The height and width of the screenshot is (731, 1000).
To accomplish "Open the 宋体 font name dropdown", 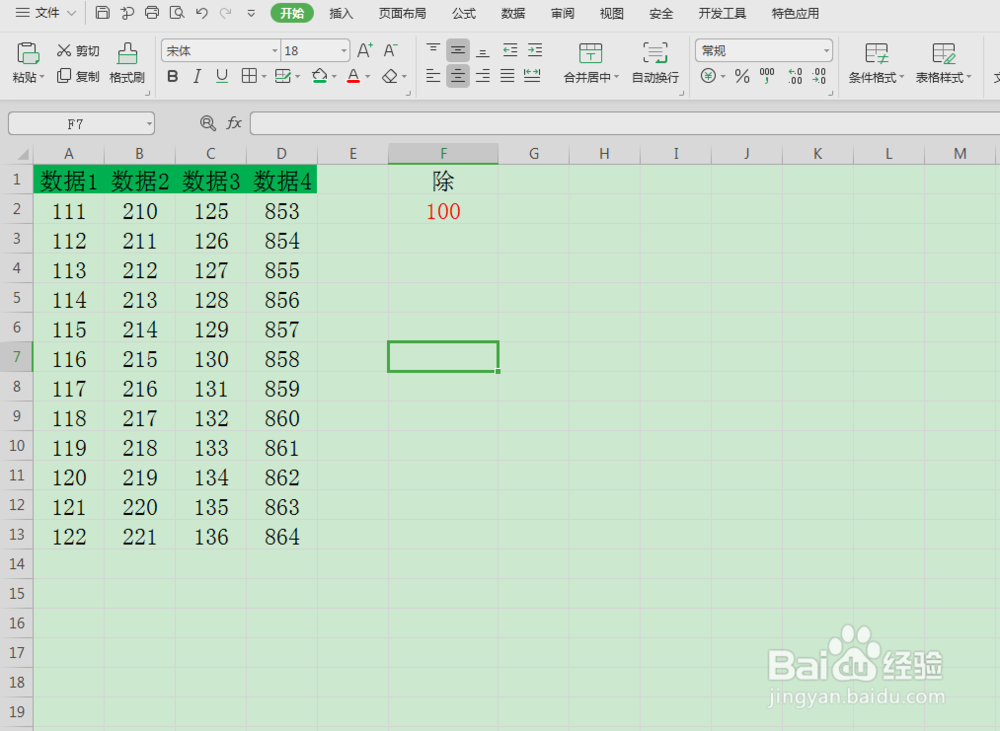I will (275, 50).
